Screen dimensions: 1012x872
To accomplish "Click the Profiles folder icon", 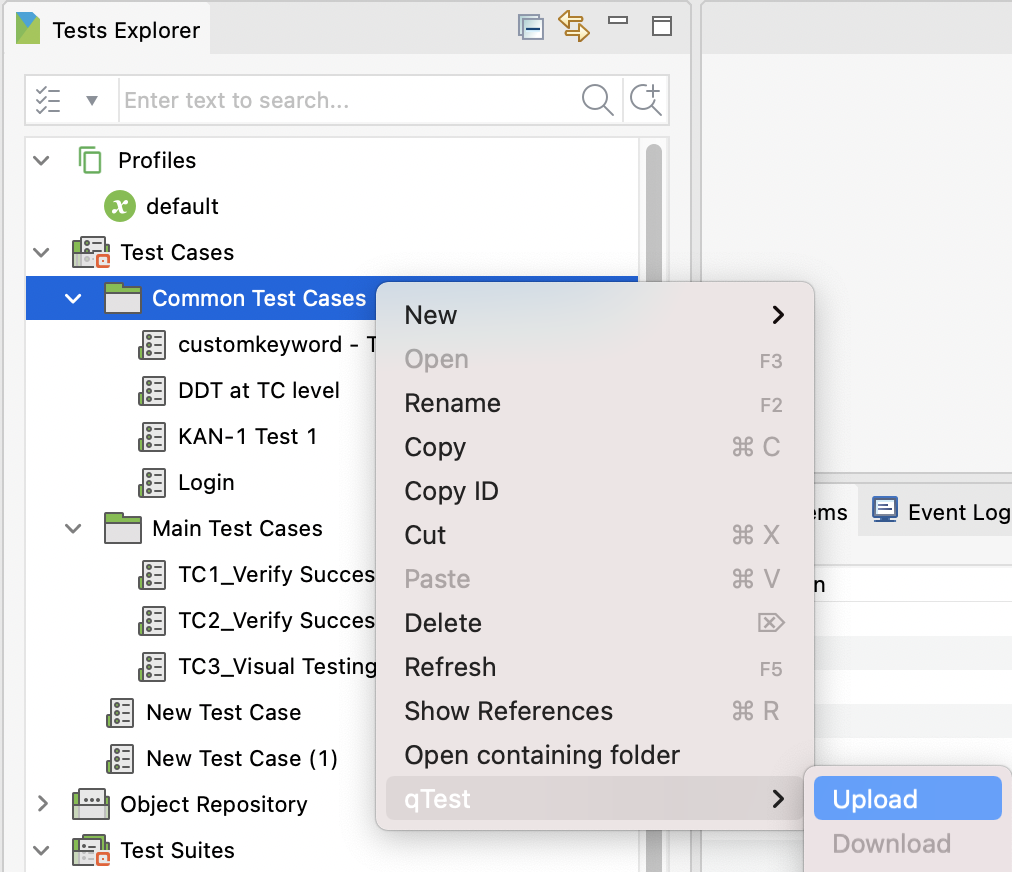I will click(x=88, y=160).
